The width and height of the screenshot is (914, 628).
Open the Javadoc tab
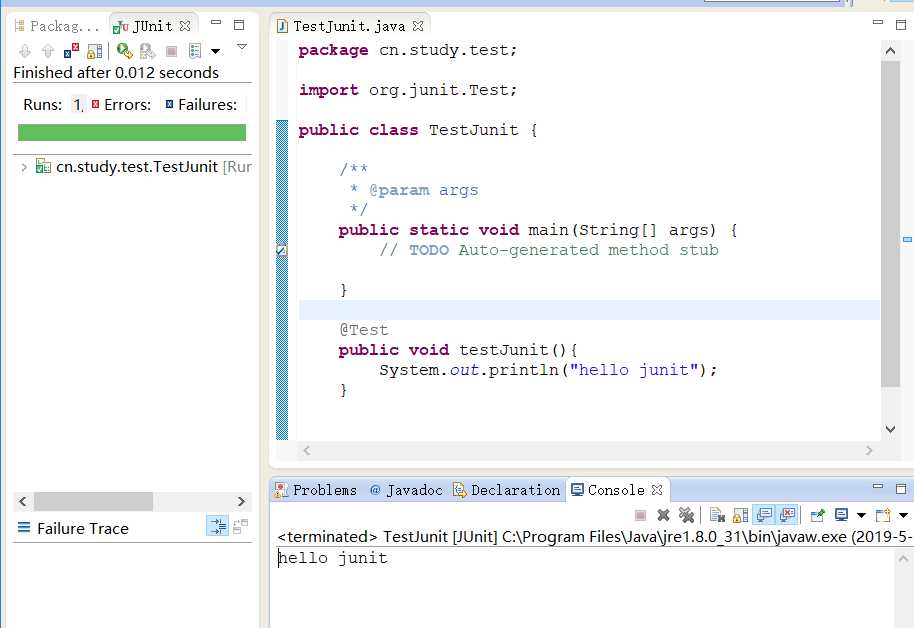point(406,490)
